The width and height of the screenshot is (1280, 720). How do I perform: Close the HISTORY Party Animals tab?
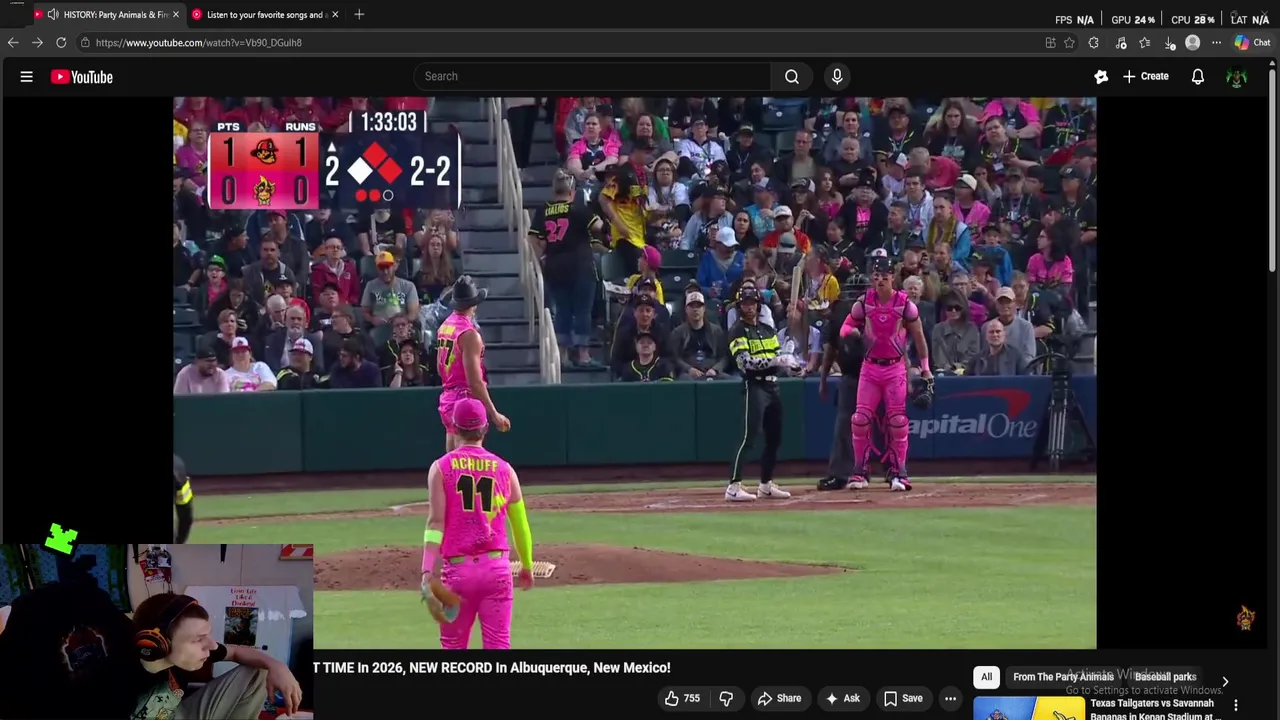coord(176,15)
